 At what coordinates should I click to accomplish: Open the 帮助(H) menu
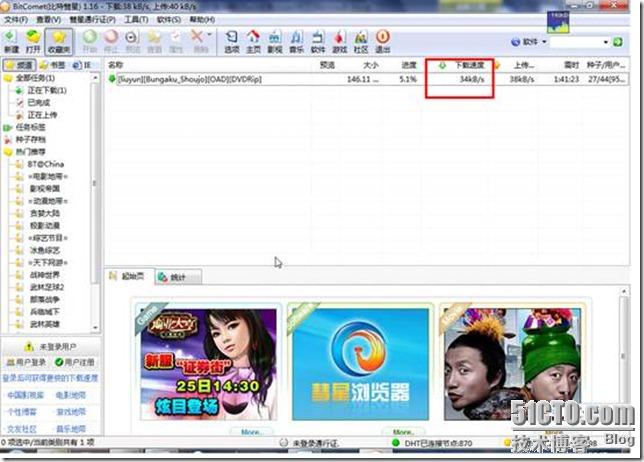[x=202, y=20]
